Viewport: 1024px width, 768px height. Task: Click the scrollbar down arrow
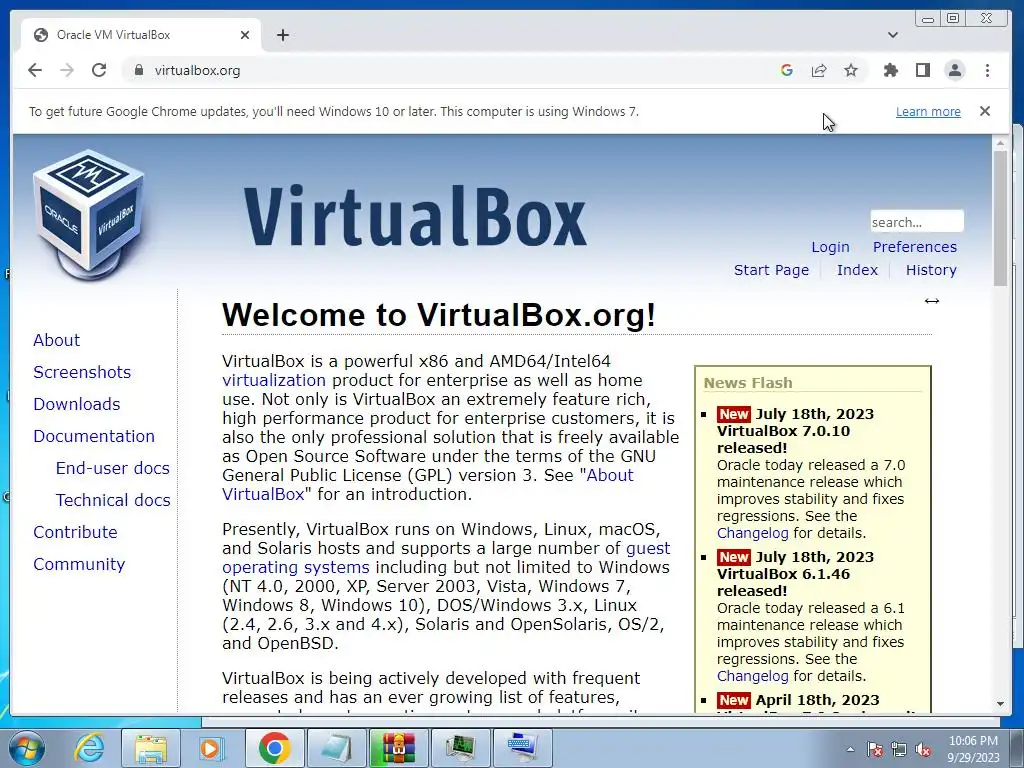1000,703
